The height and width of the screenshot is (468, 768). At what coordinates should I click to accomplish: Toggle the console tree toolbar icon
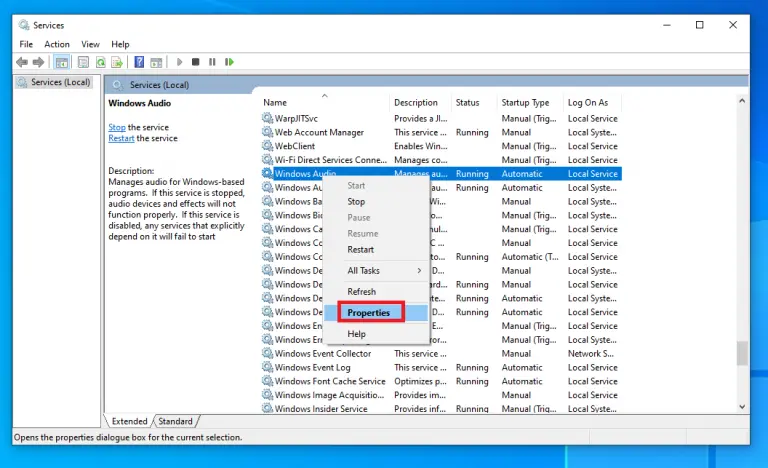pyautogui.click(x=62, y=62)
